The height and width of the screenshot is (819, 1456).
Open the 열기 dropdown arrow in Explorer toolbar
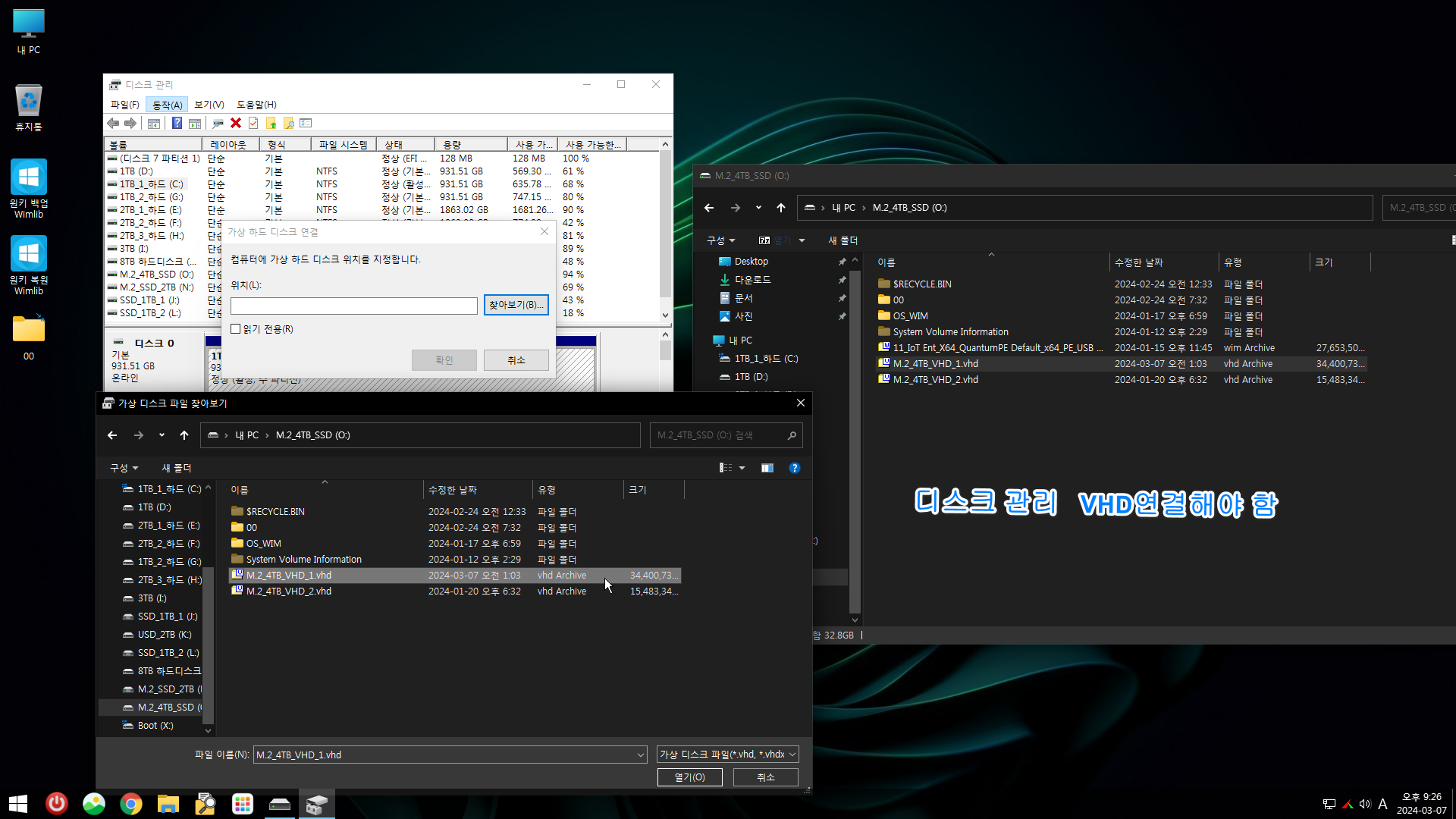tap(802, 240)
